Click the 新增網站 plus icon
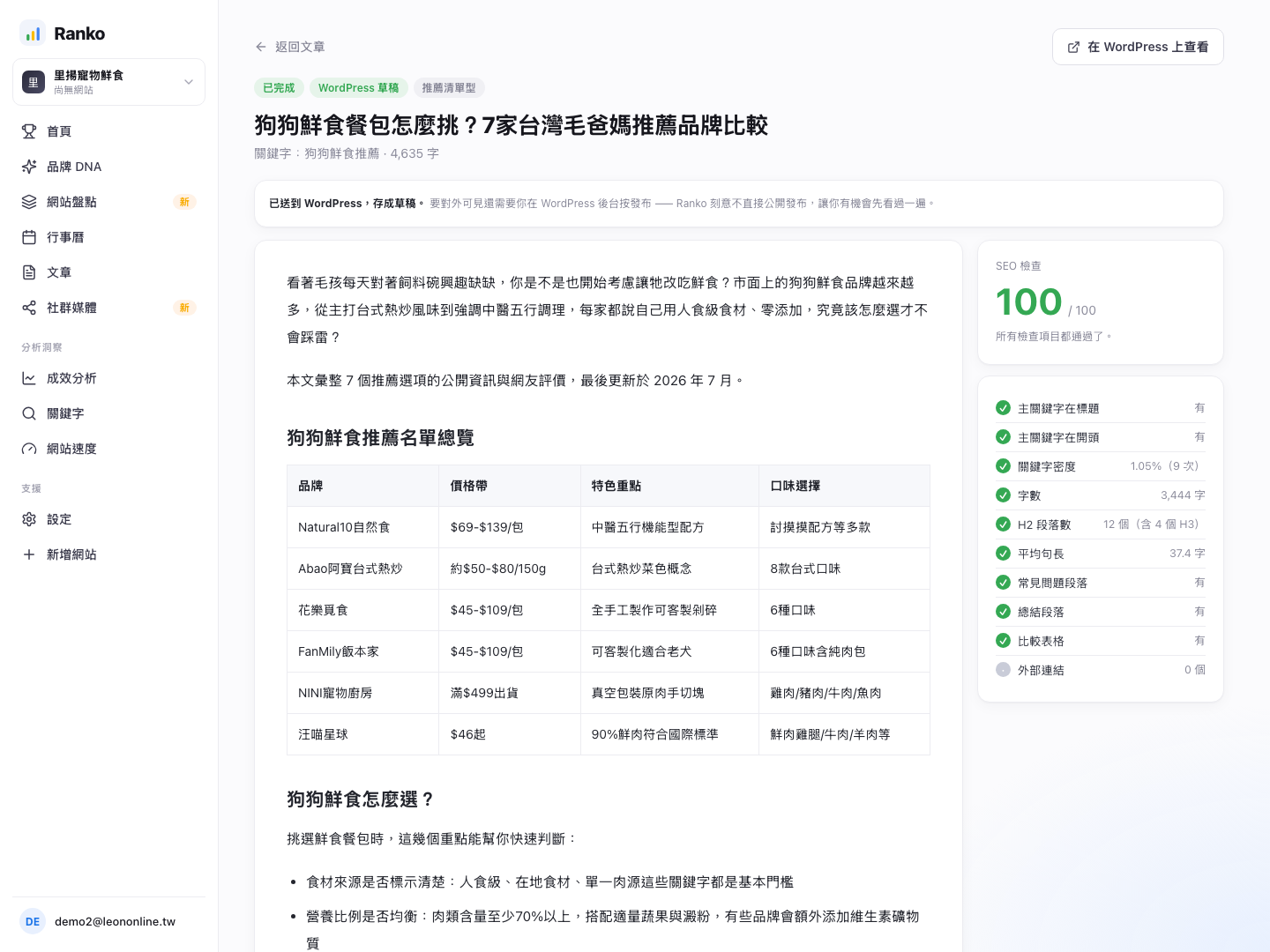The image size is (1270, 952). tap(29, 554)
